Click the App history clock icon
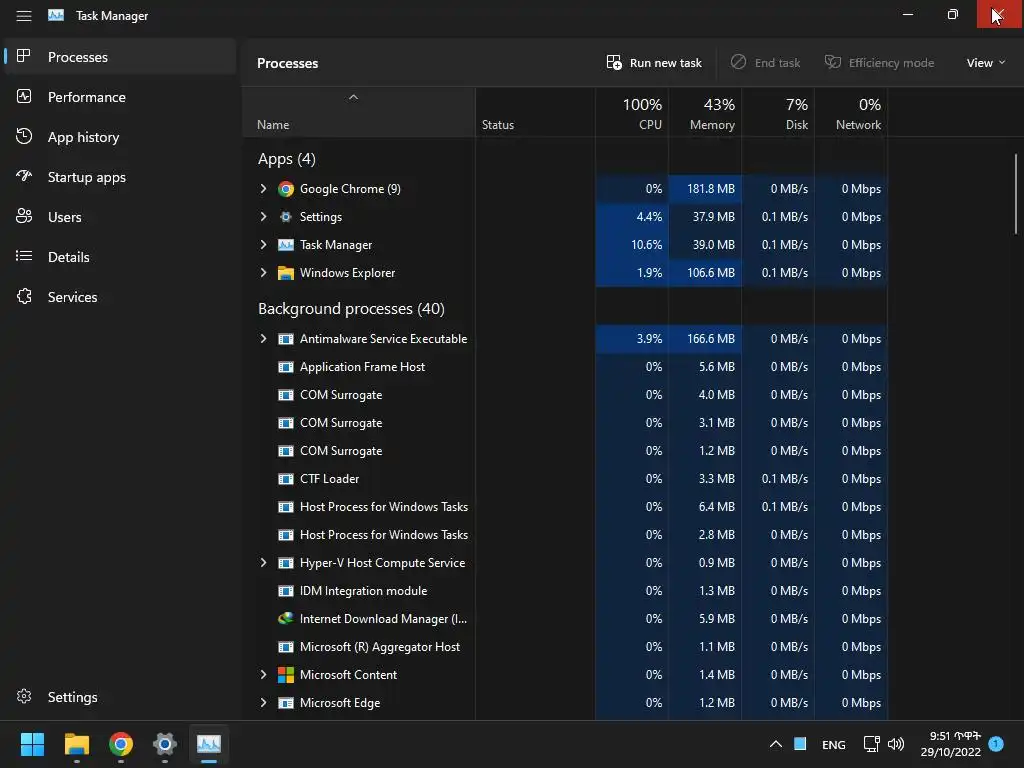 pyautogui.click(x=24, y=136)
